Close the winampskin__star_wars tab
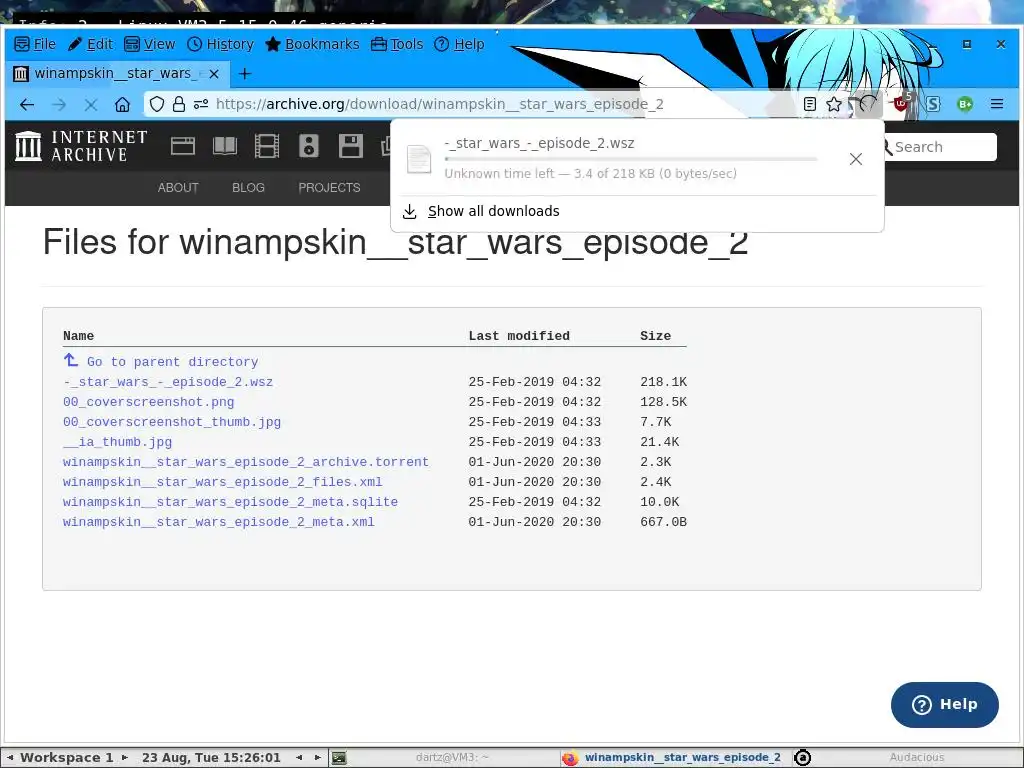This screenshot has width=1024, height=768. click(x=214, y=74)
